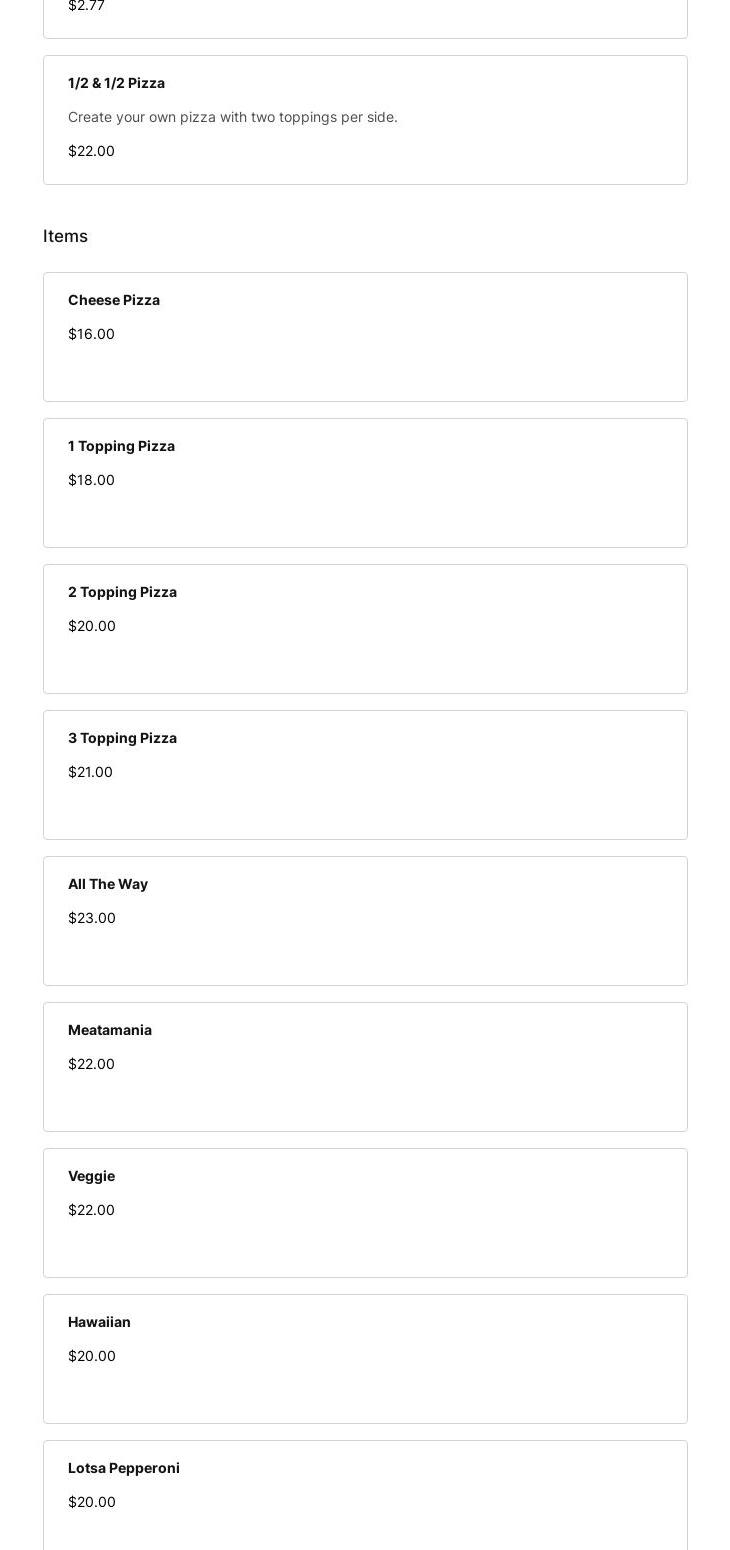Click the $21.00 price for 3 Topping Pizza

point(90,772)
